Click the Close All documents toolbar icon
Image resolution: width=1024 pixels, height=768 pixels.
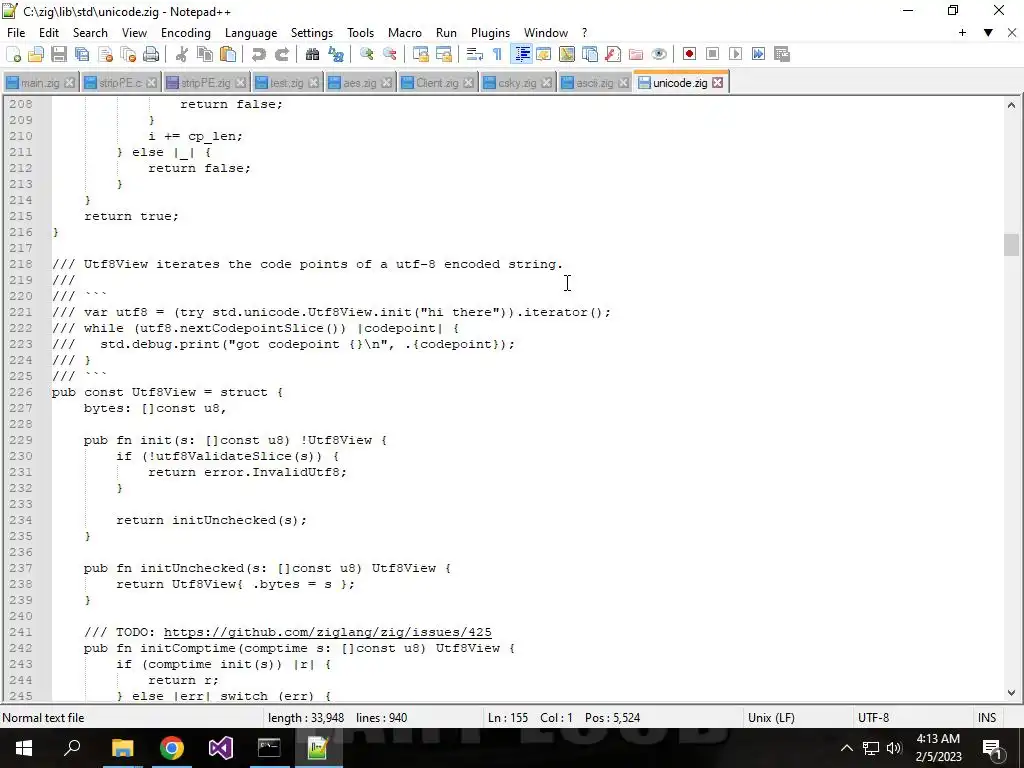pyautogui.click(x=128, y=54)
